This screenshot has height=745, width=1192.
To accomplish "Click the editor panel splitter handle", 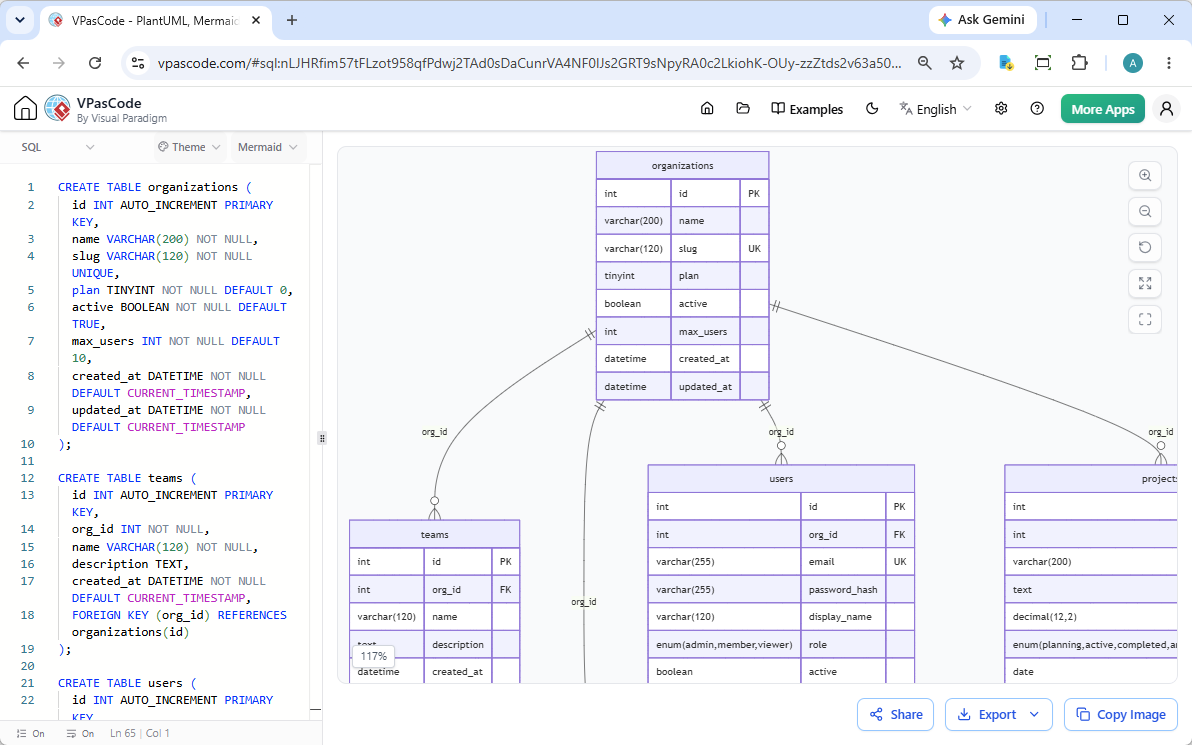I will pos(322,438).
